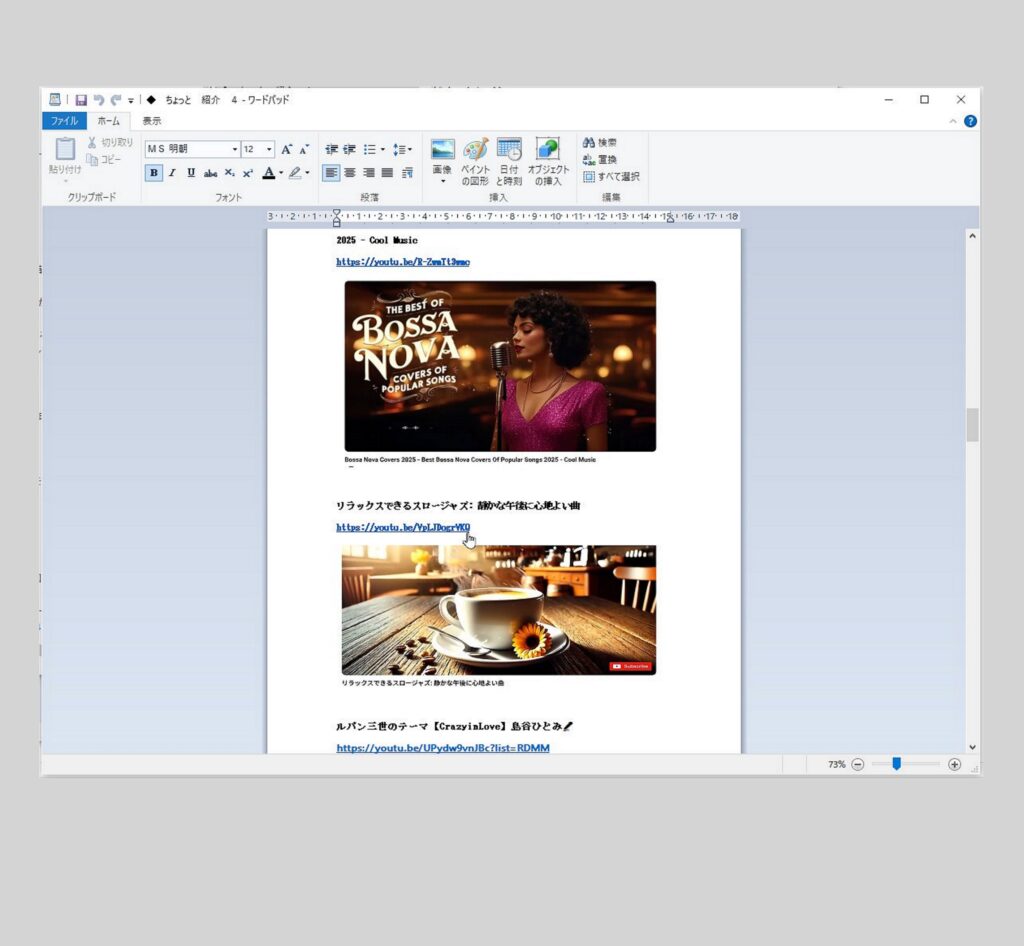Click the 貼り付け paste icon
1024x946 pixels.
pos(65,149)
